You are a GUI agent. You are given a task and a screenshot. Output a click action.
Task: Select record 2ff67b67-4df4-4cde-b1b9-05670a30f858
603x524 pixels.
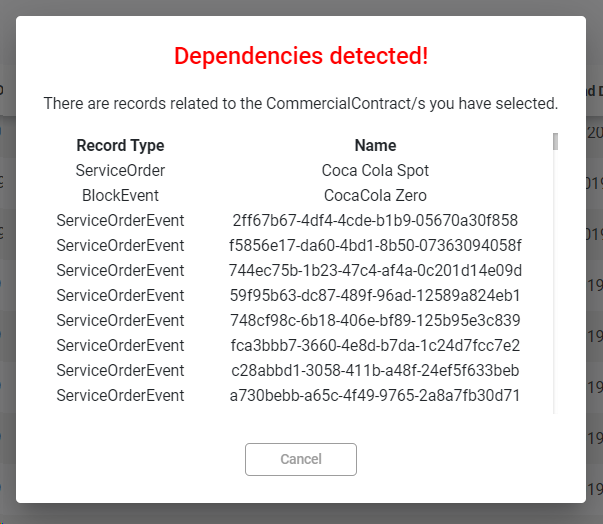click(x=375, y=220)
